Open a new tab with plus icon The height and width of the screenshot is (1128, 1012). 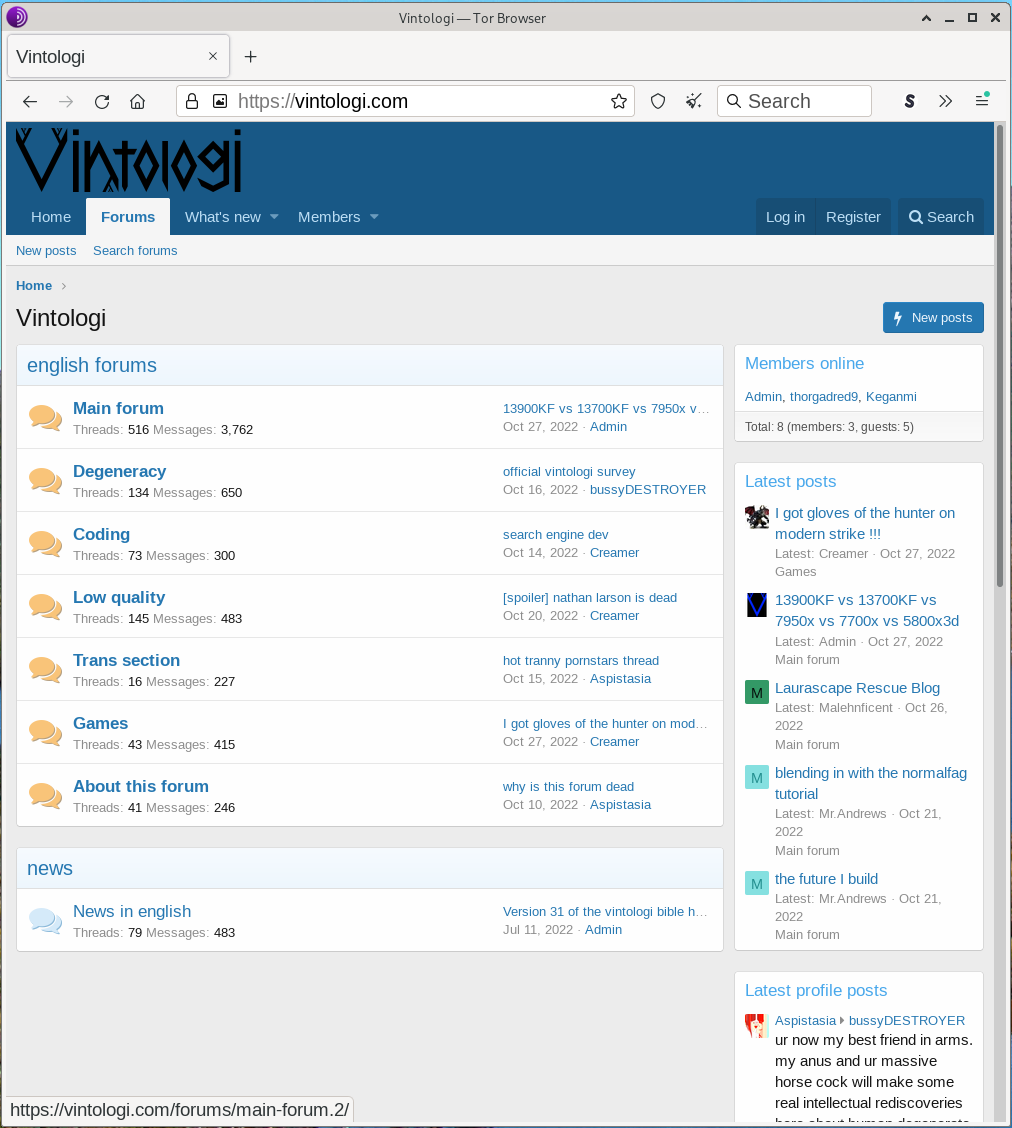(x=250, y=56)
